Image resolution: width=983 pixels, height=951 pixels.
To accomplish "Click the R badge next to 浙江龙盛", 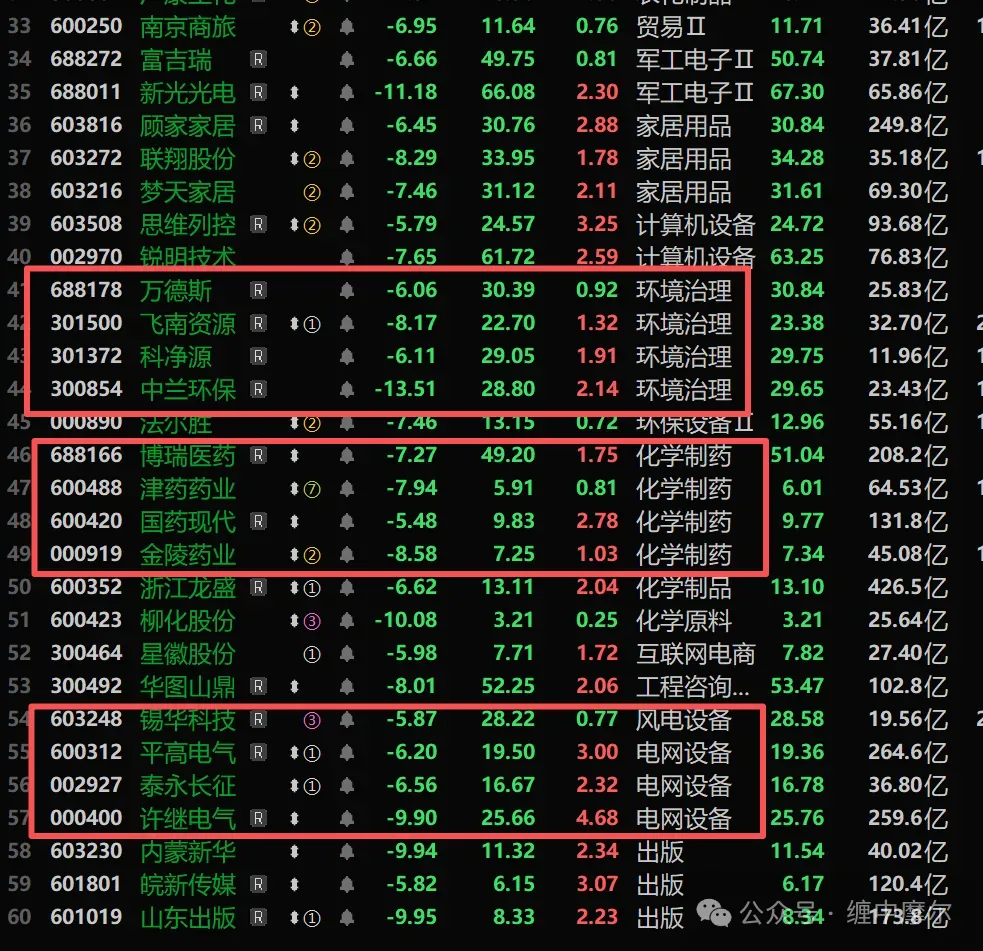I will tap(258, 587).
